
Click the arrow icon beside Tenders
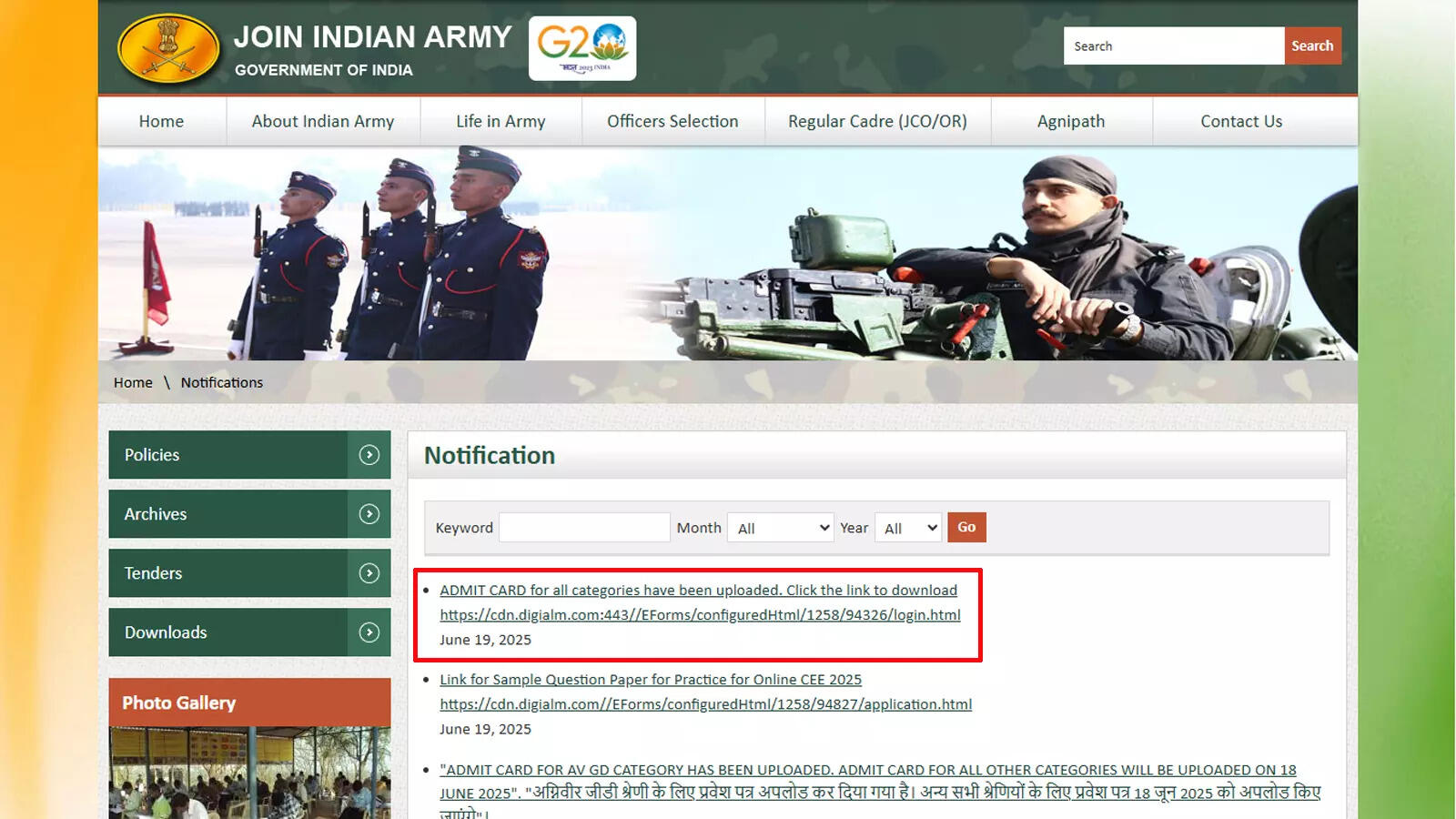(369, 573)
